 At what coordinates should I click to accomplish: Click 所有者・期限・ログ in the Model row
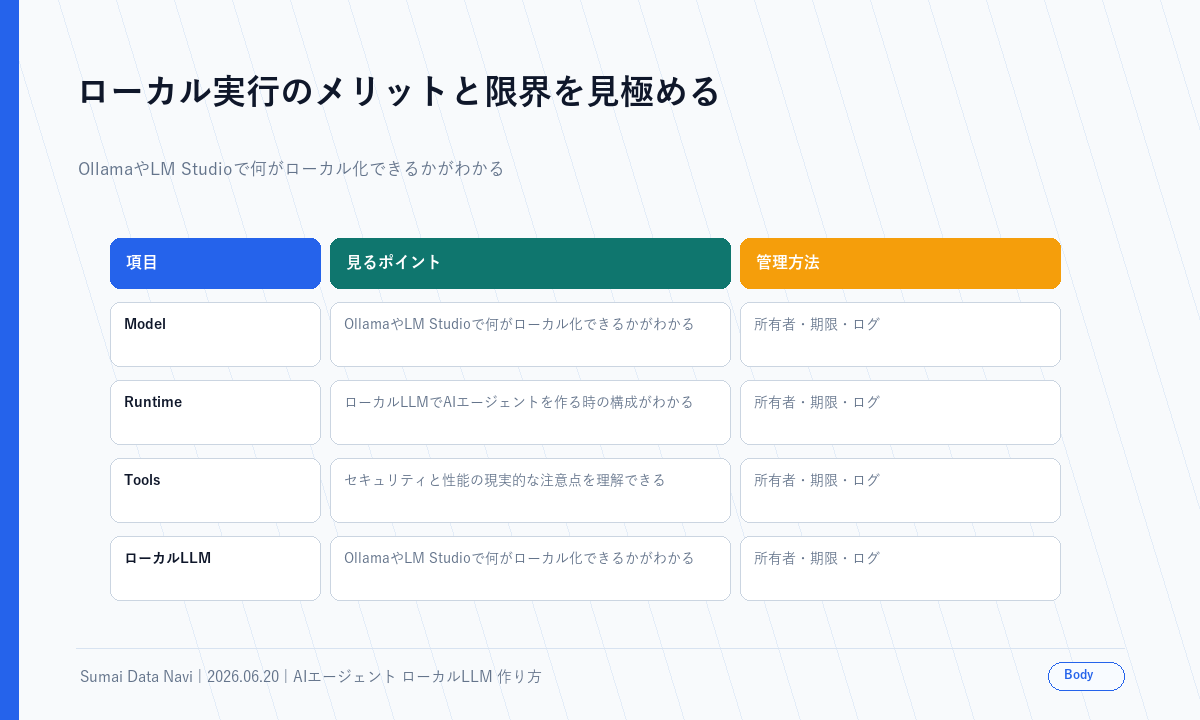(x=900, y=334)
